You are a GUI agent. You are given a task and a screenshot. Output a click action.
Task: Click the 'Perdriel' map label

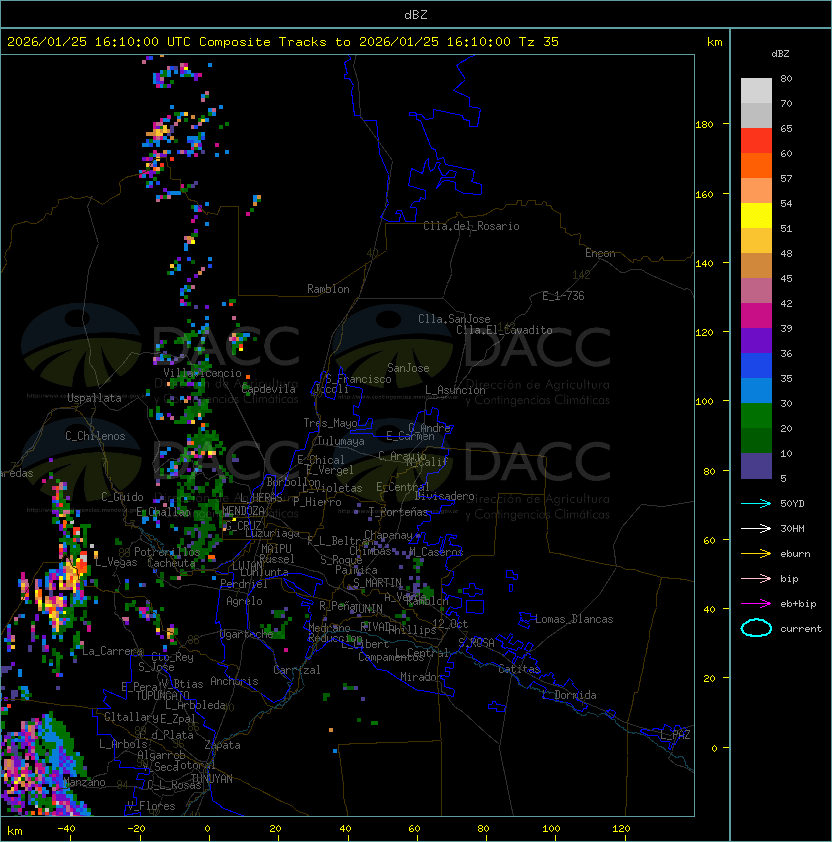[x=244, y=584]
